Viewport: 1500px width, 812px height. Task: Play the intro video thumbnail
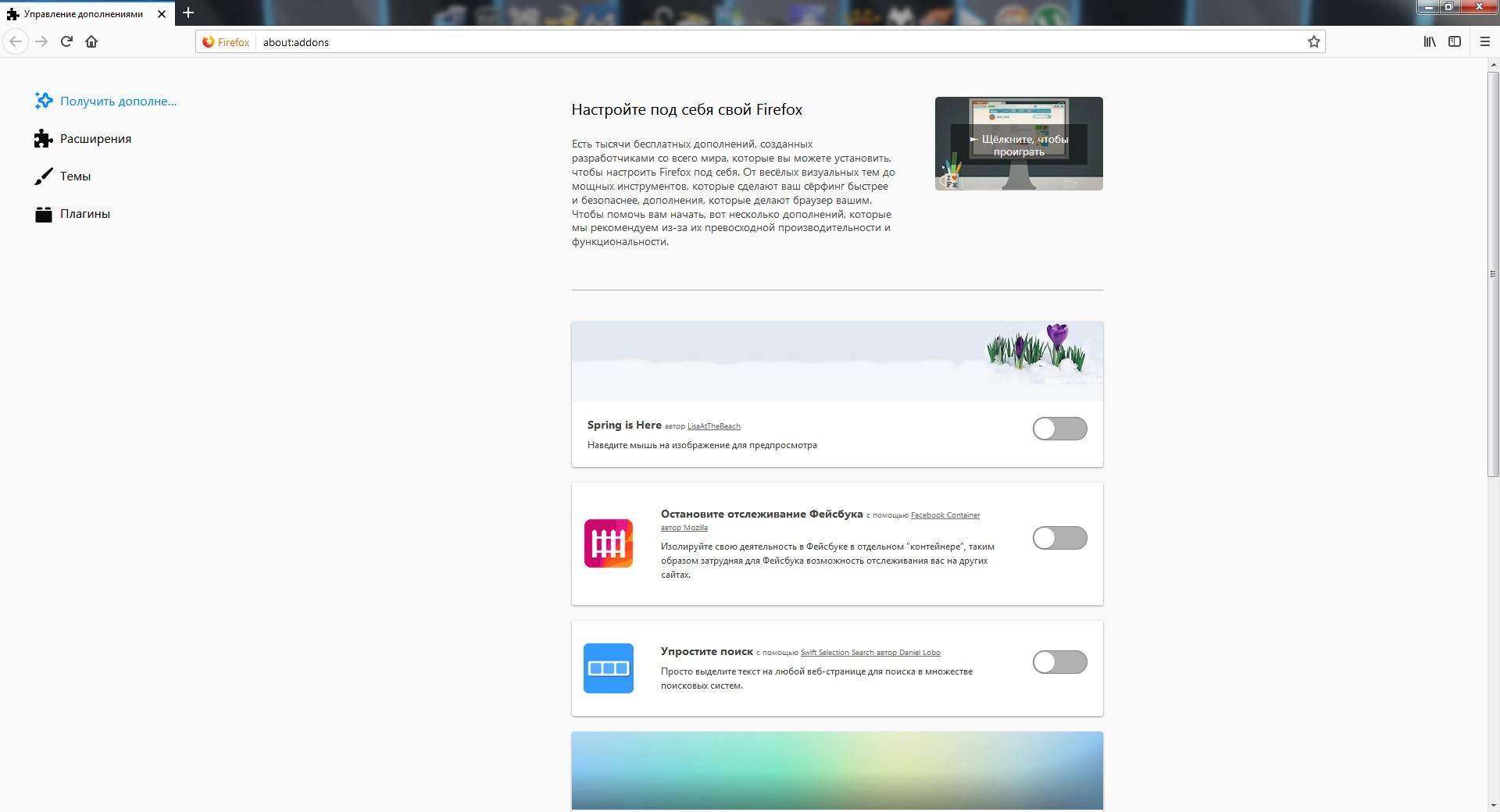tap(1019, 144)
